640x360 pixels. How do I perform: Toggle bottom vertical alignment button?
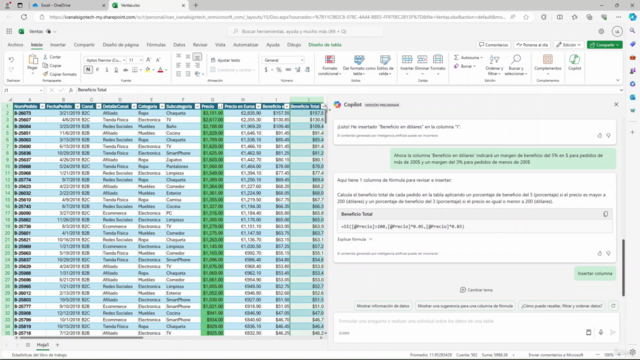coord(197,56)
